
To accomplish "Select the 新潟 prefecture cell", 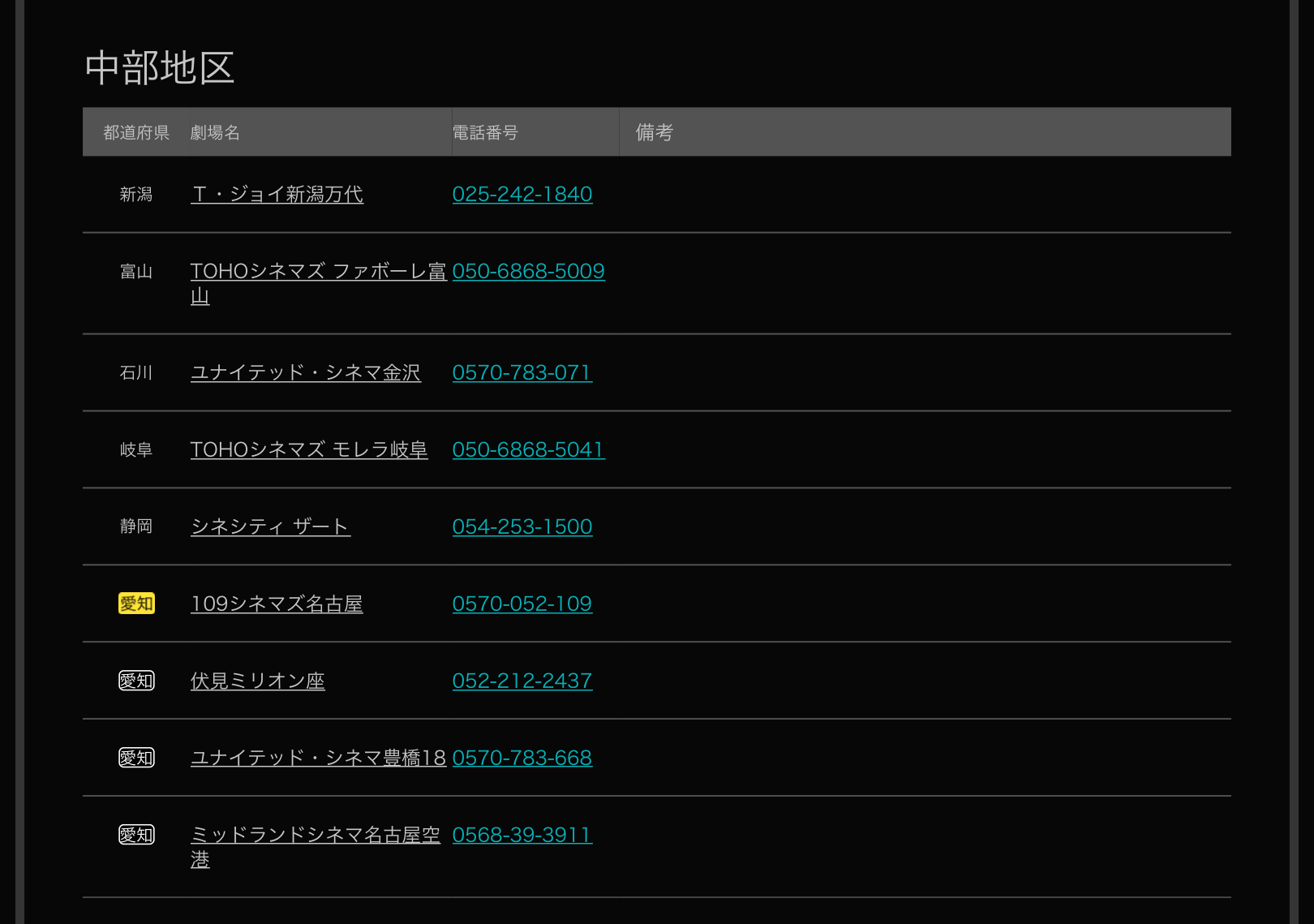I will tap(136, 195).
